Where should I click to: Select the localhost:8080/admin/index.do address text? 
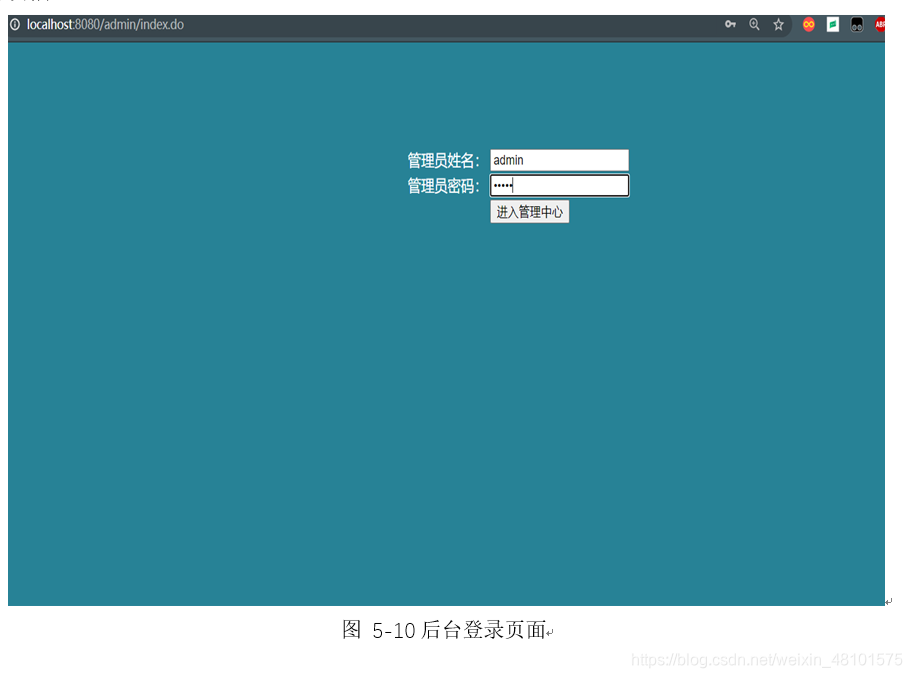pos(105,24)
